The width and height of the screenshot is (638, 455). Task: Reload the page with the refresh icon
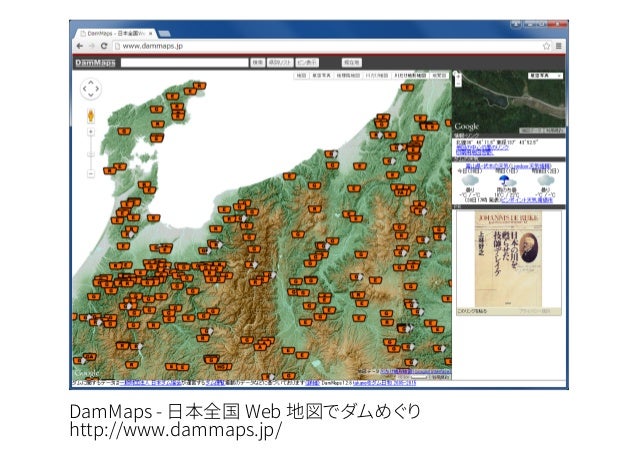(104, 46)
